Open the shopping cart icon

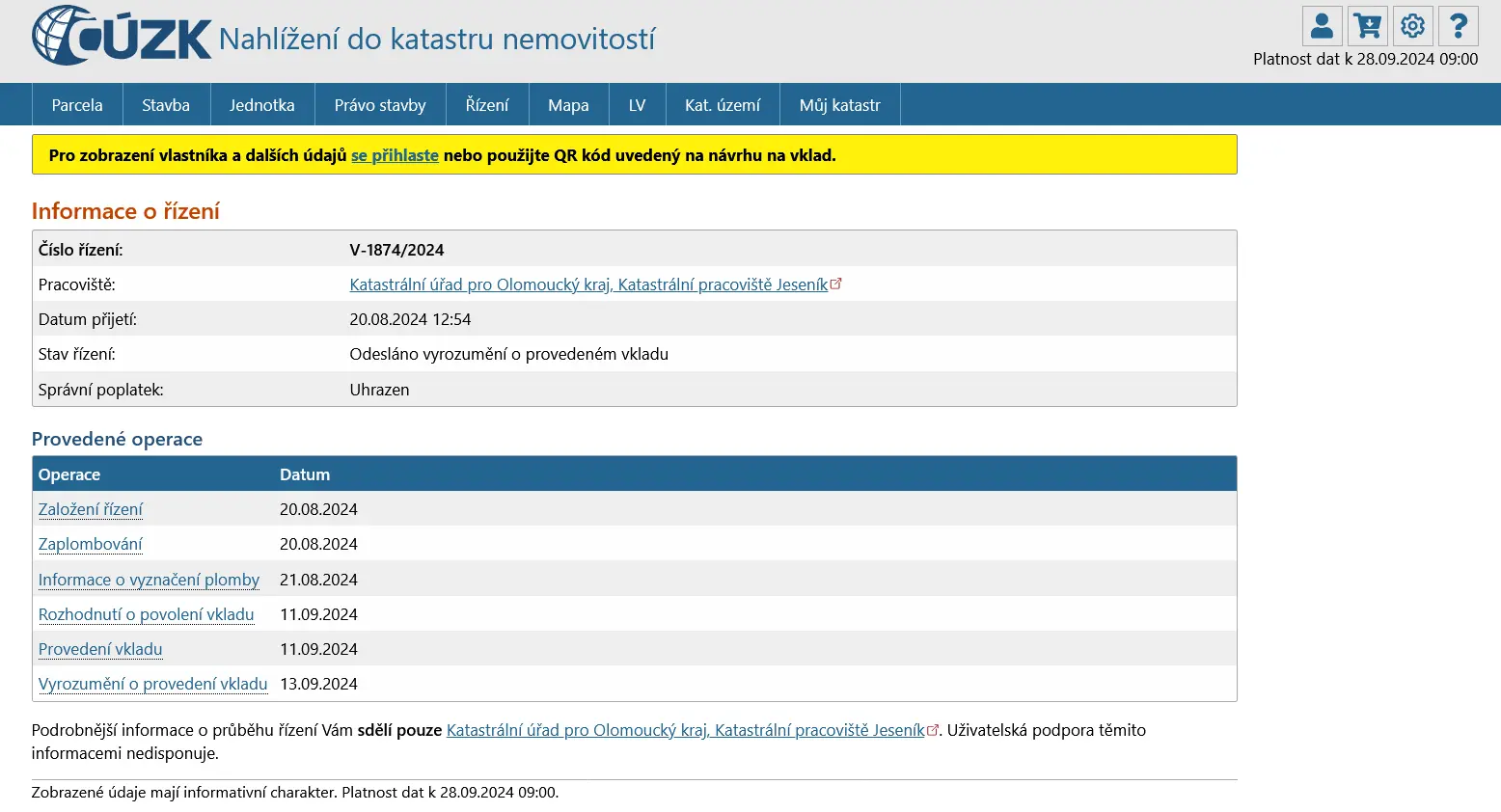[1367, 26]
